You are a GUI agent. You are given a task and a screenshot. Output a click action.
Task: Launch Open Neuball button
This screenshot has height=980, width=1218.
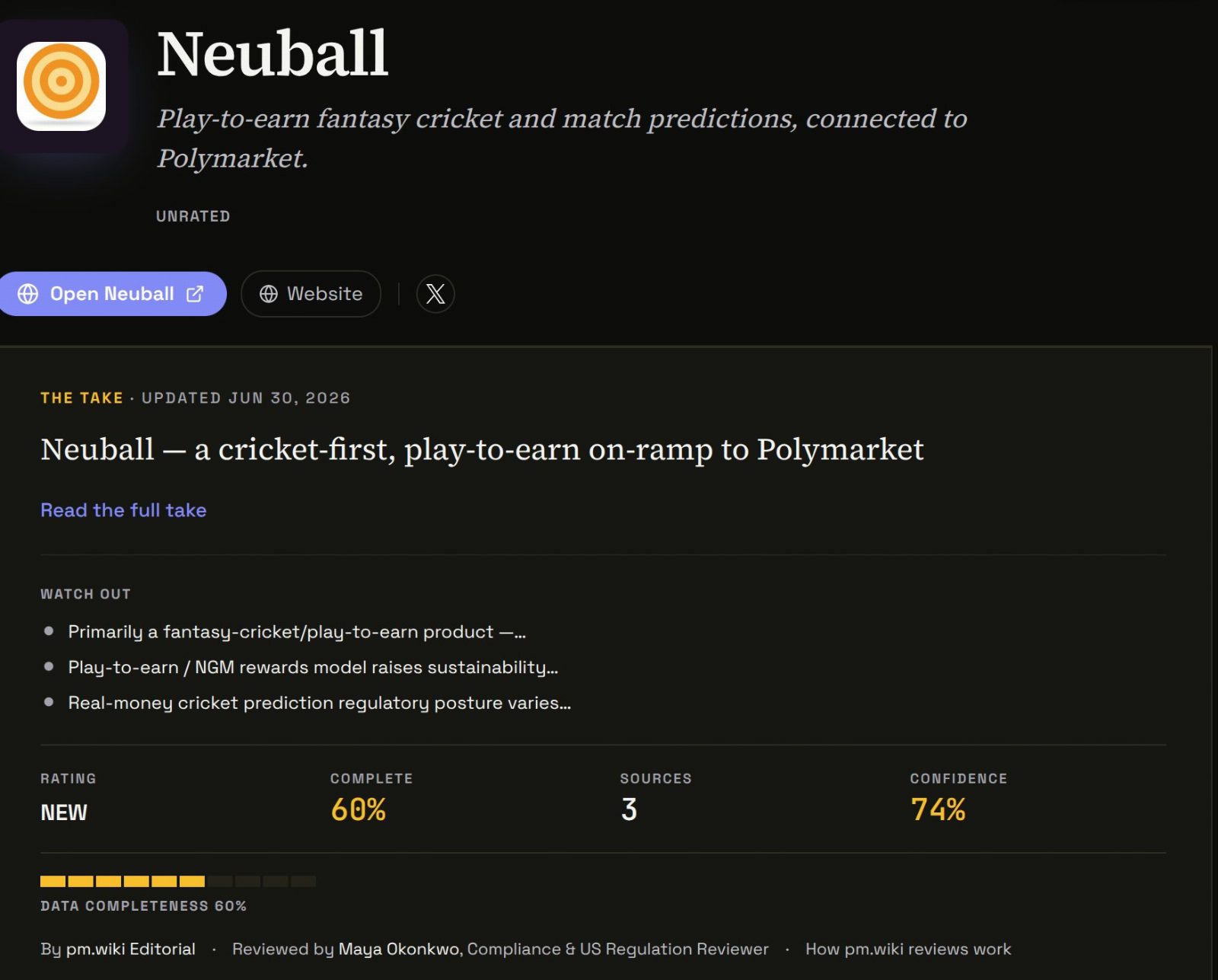113,294
